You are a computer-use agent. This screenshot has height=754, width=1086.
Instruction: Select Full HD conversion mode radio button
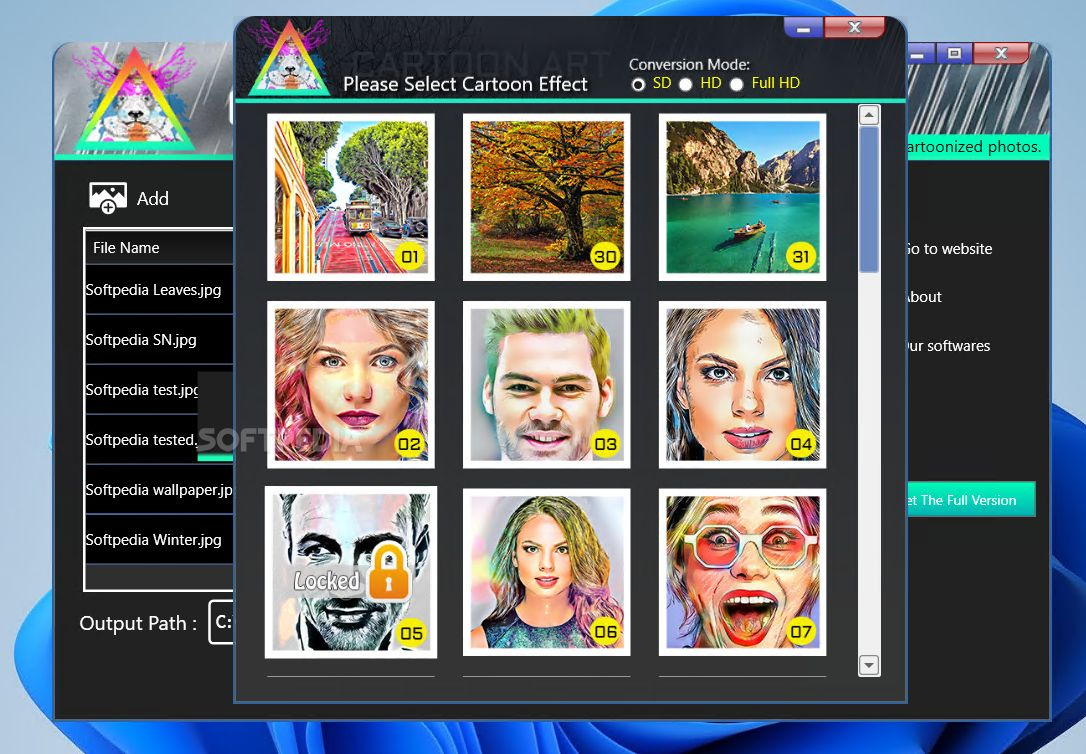737,84
